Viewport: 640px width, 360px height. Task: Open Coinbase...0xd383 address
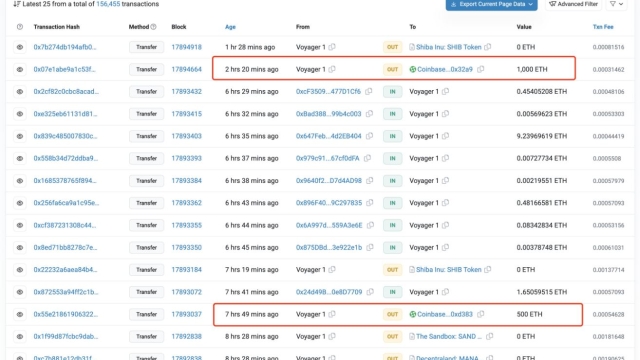pos(445,314)
